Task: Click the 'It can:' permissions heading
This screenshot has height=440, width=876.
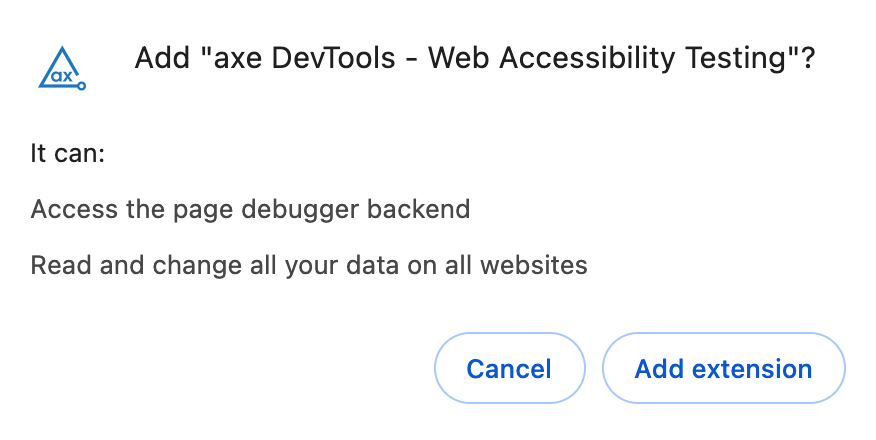Action: [68, 153]
